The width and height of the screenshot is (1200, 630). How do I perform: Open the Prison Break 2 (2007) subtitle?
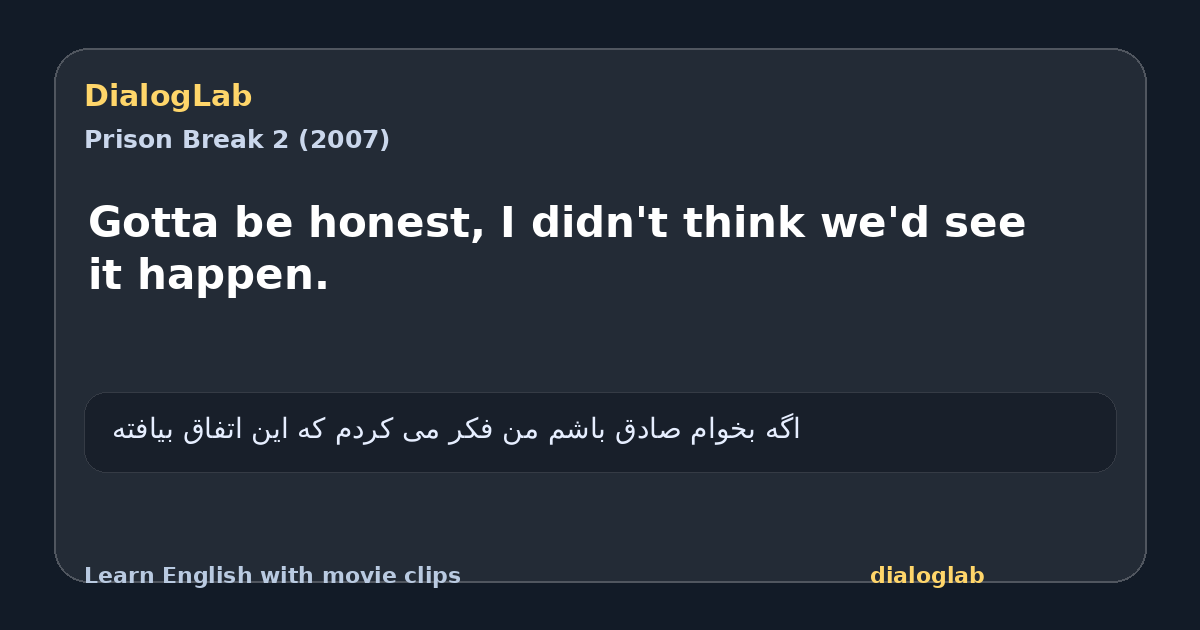point(237,140)
